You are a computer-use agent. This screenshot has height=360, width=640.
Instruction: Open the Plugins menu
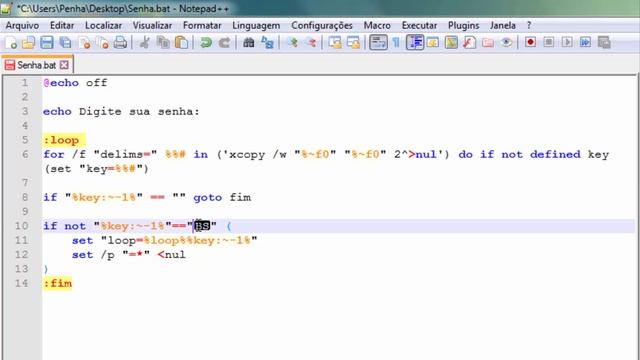click(463, 25)
